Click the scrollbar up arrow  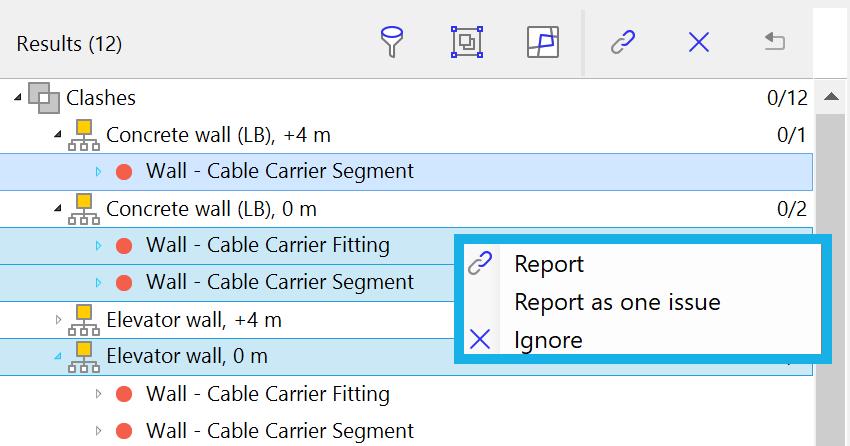(830, 98)
